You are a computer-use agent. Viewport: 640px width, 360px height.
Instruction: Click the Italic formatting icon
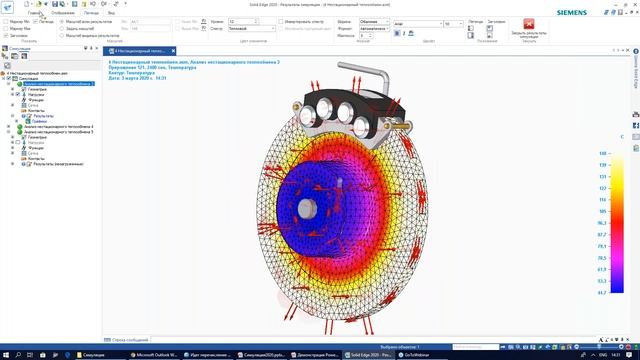tap(404, 33)
